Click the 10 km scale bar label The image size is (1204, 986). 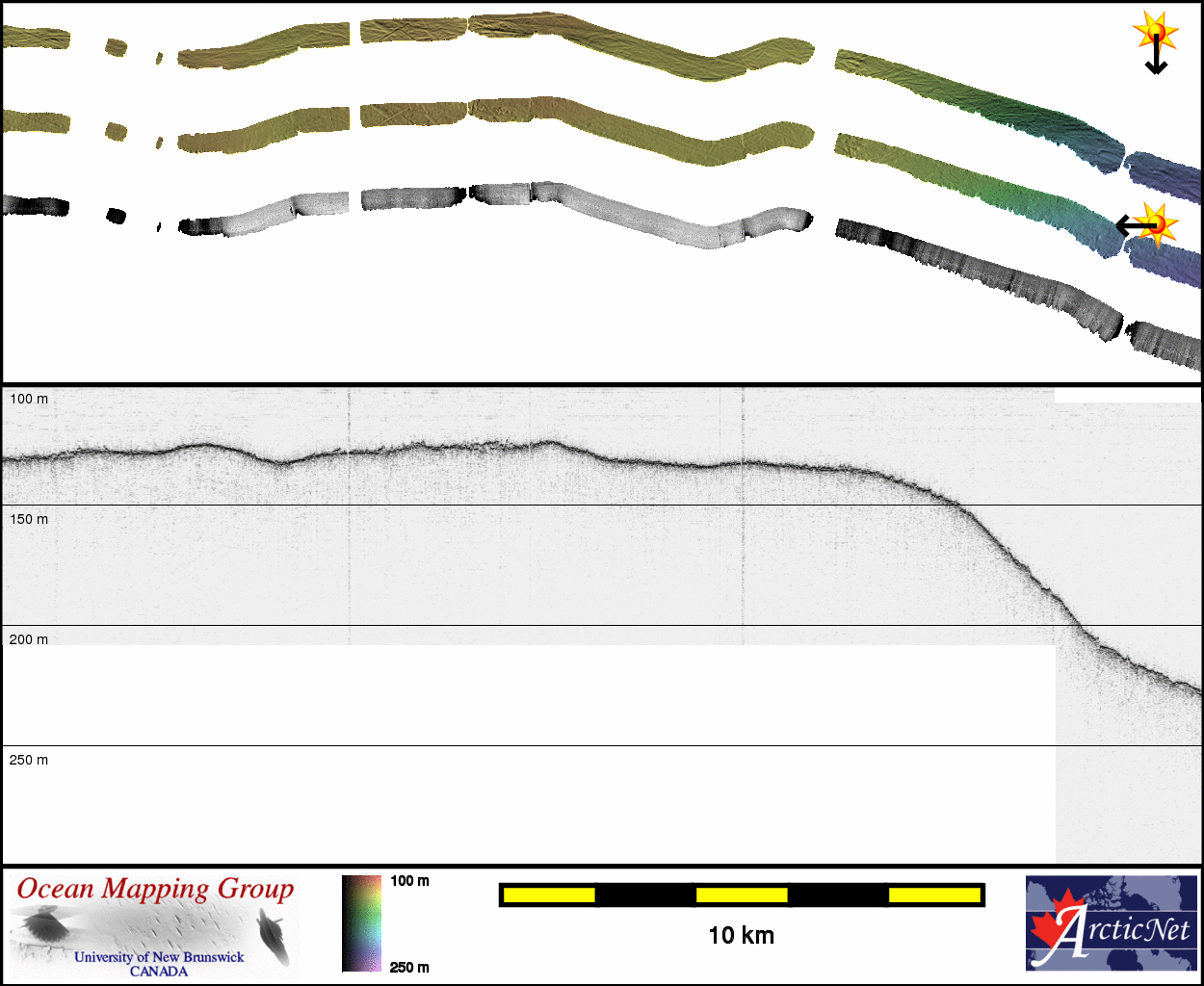(x=741, y=935)
